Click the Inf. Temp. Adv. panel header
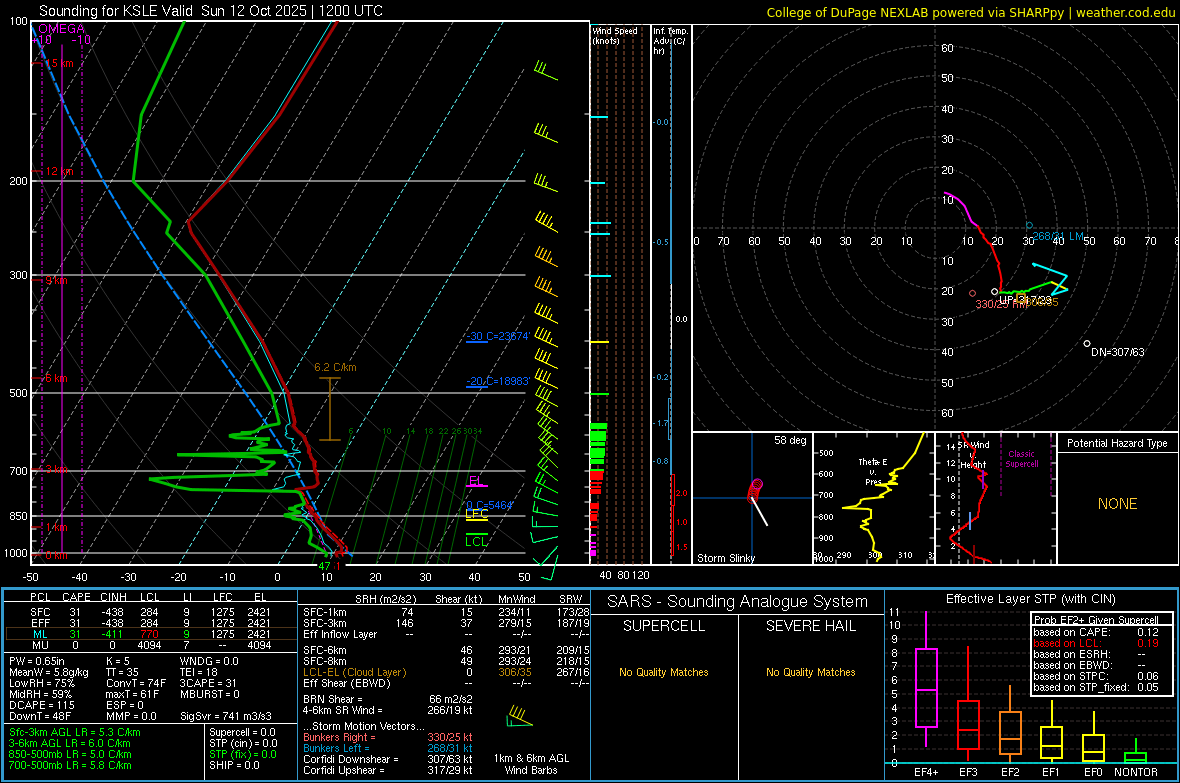1180x783 pixels. tap(670, 41)
